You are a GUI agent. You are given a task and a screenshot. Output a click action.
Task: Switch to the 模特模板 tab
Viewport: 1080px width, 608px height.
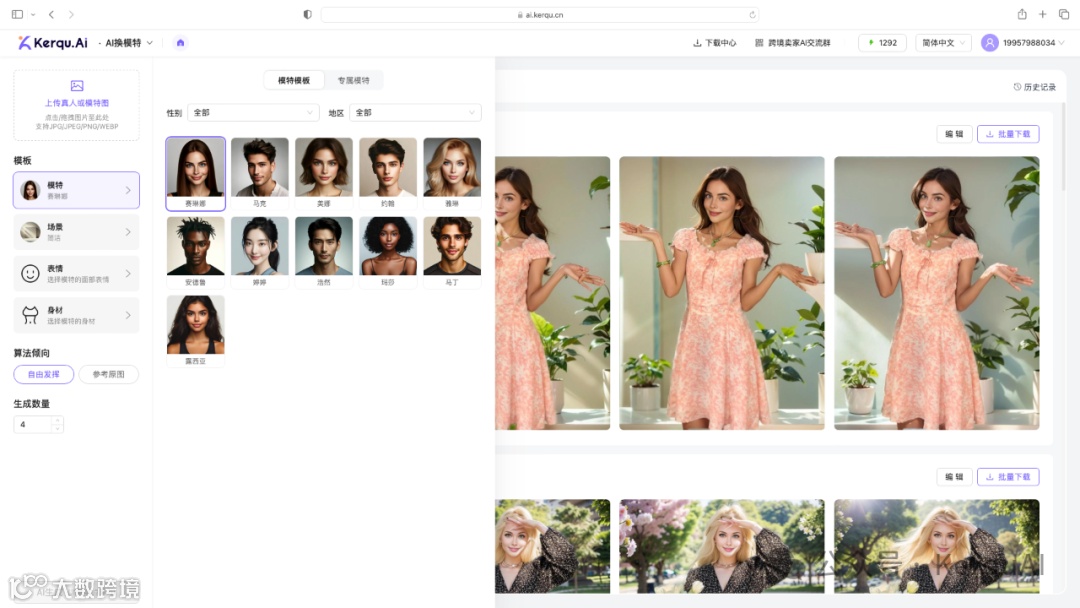tap(294, 81)
